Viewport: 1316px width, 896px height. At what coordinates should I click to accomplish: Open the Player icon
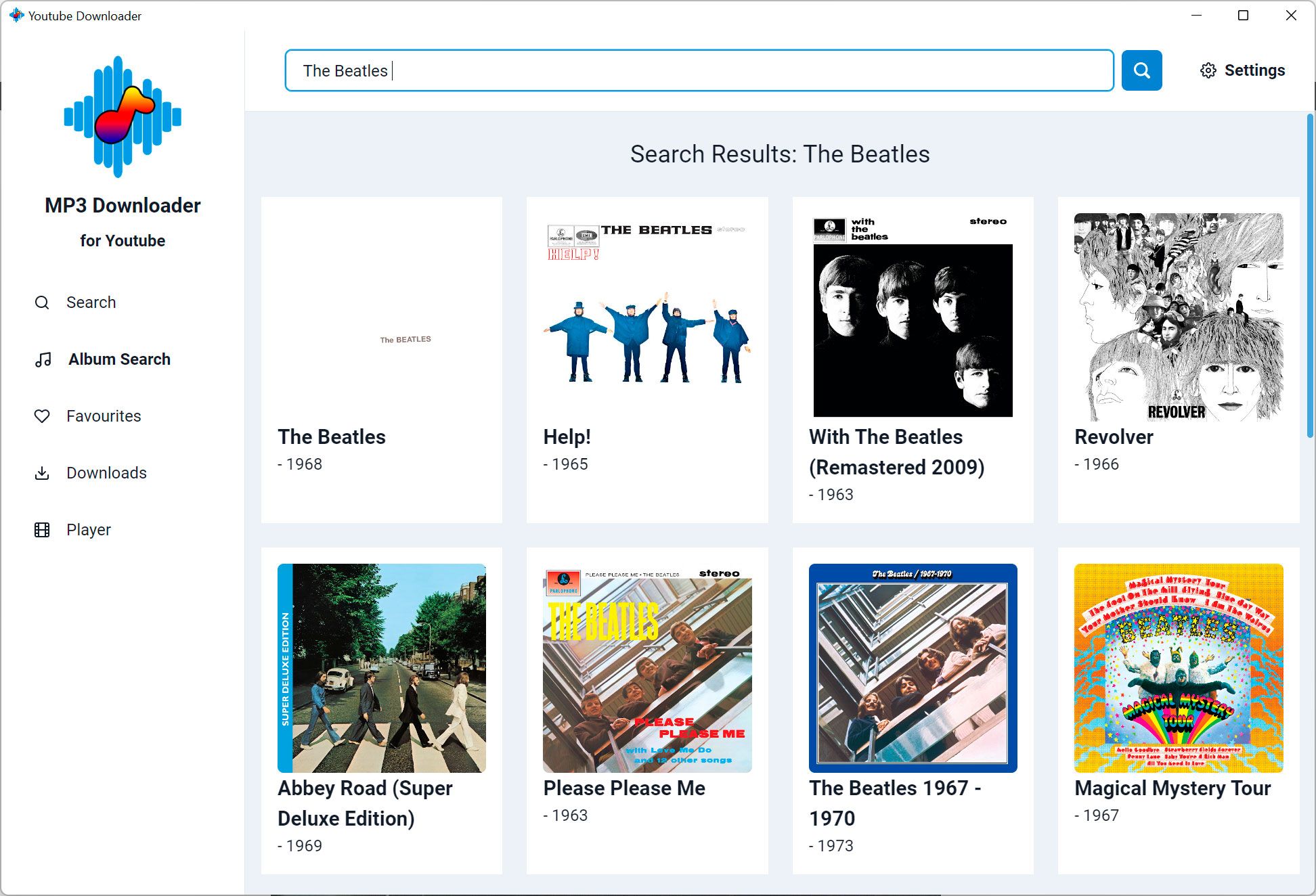point(42,529)
